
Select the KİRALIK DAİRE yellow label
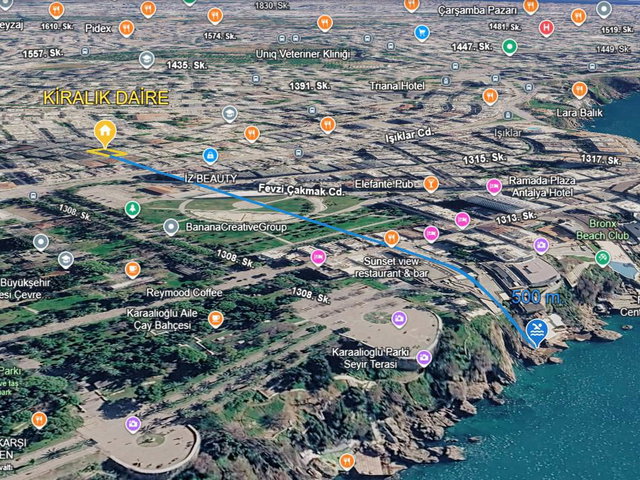106,98
